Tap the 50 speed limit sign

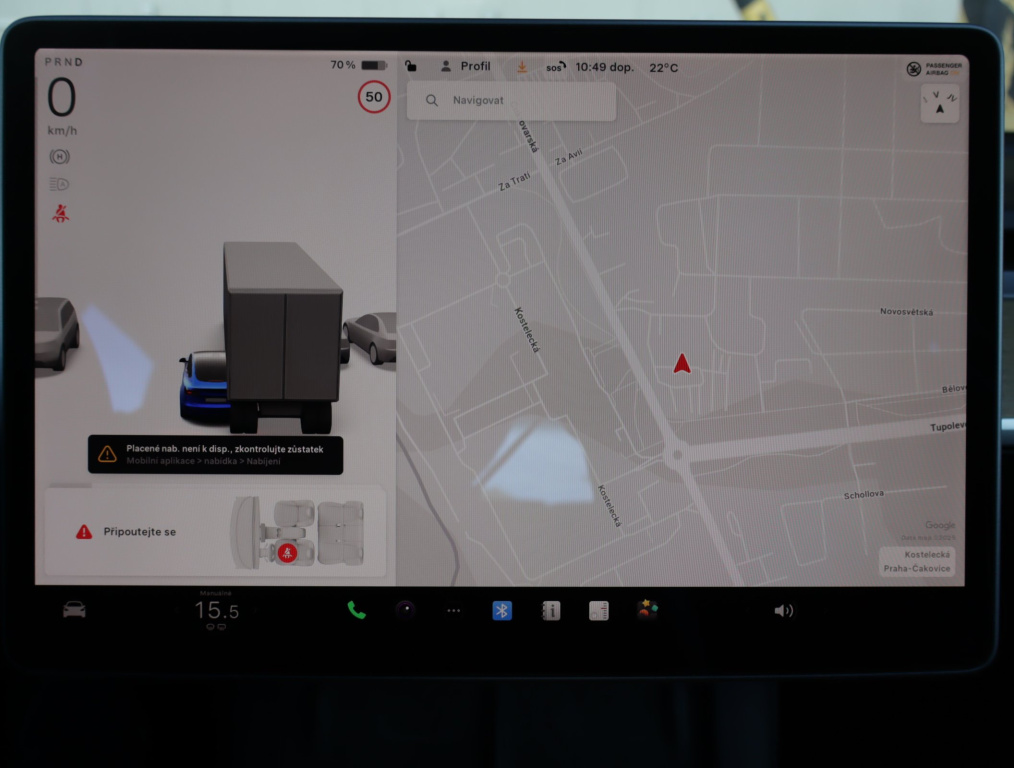374,97
